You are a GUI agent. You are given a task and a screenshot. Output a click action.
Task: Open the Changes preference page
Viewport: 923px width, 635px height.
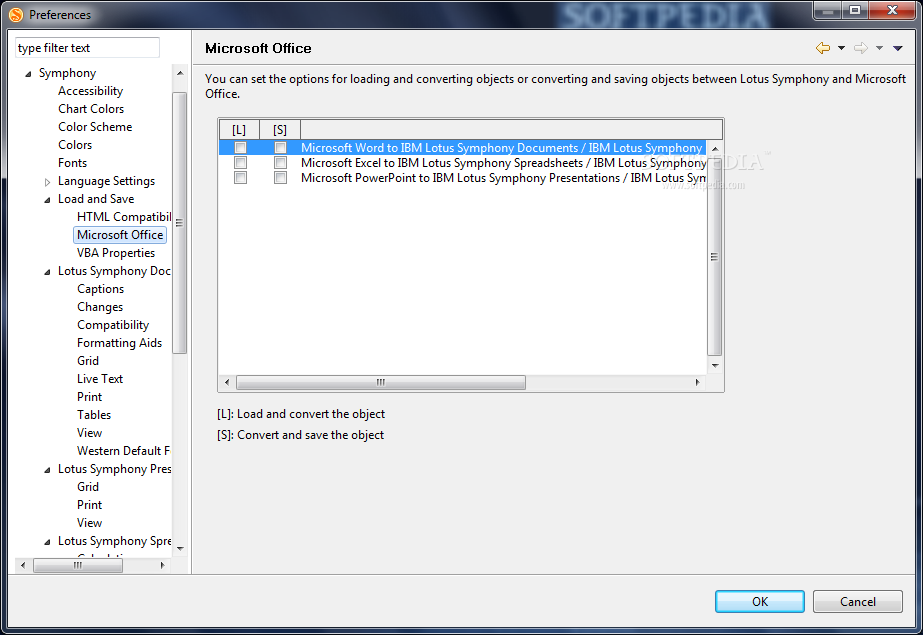pyautogui.click(x=99, y=307)
